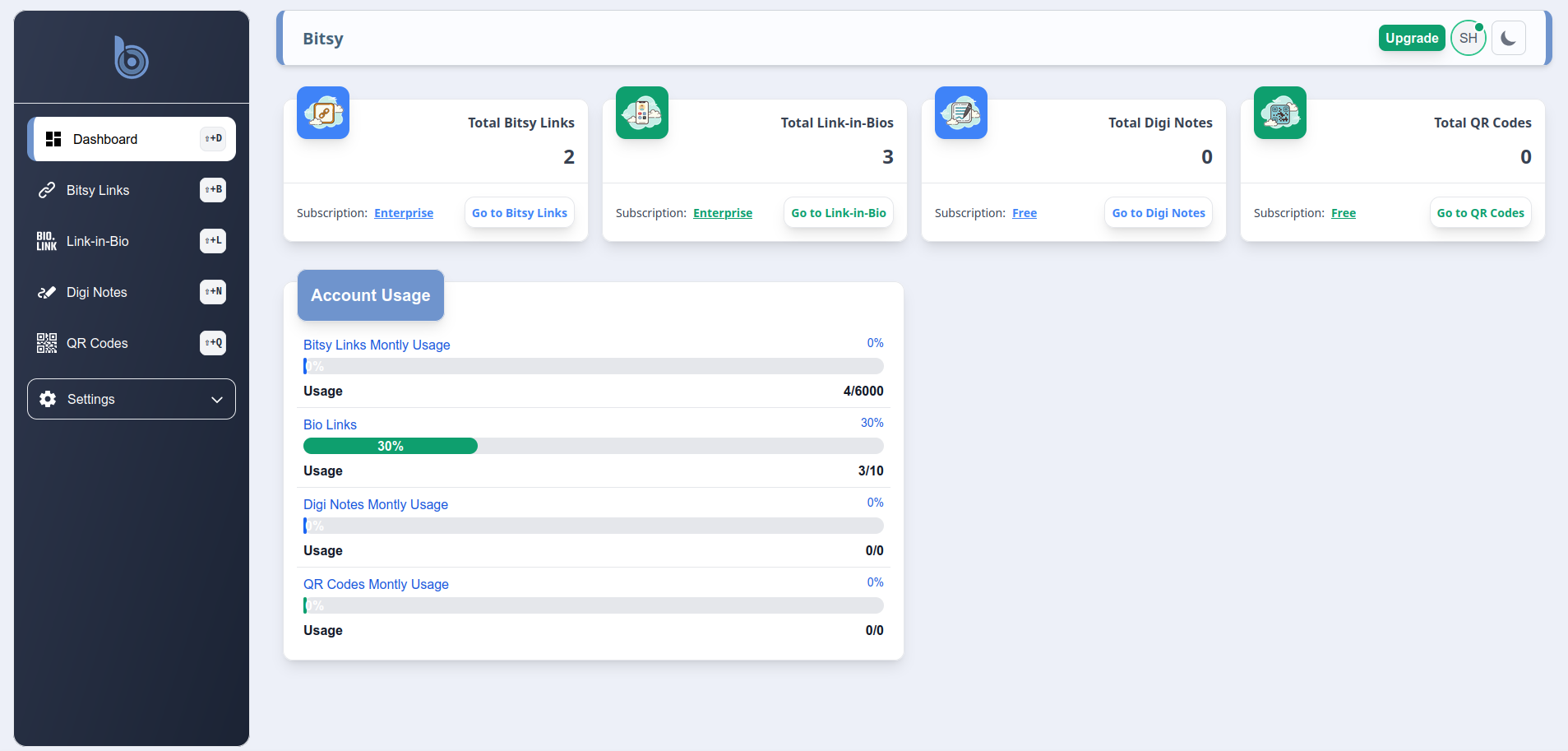
Task: Open Bitsy Links in the sidebar
Action: point(98,190)
